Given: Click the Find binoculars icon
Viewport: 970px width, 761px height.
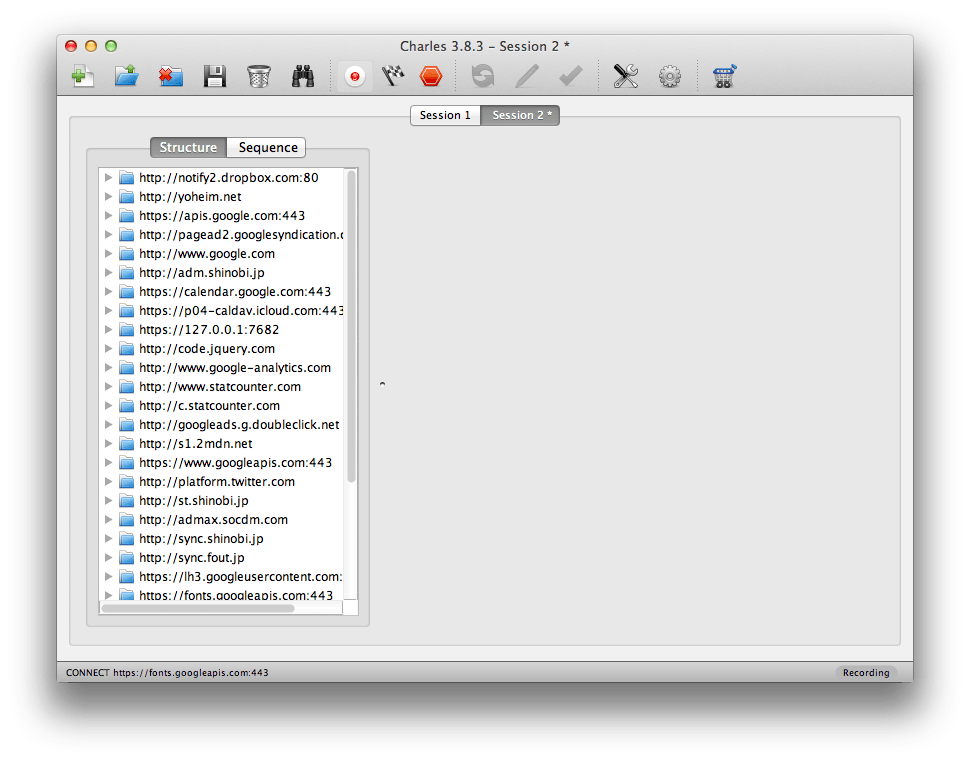Looking at the screenshot, I should [x=303, y=76].
